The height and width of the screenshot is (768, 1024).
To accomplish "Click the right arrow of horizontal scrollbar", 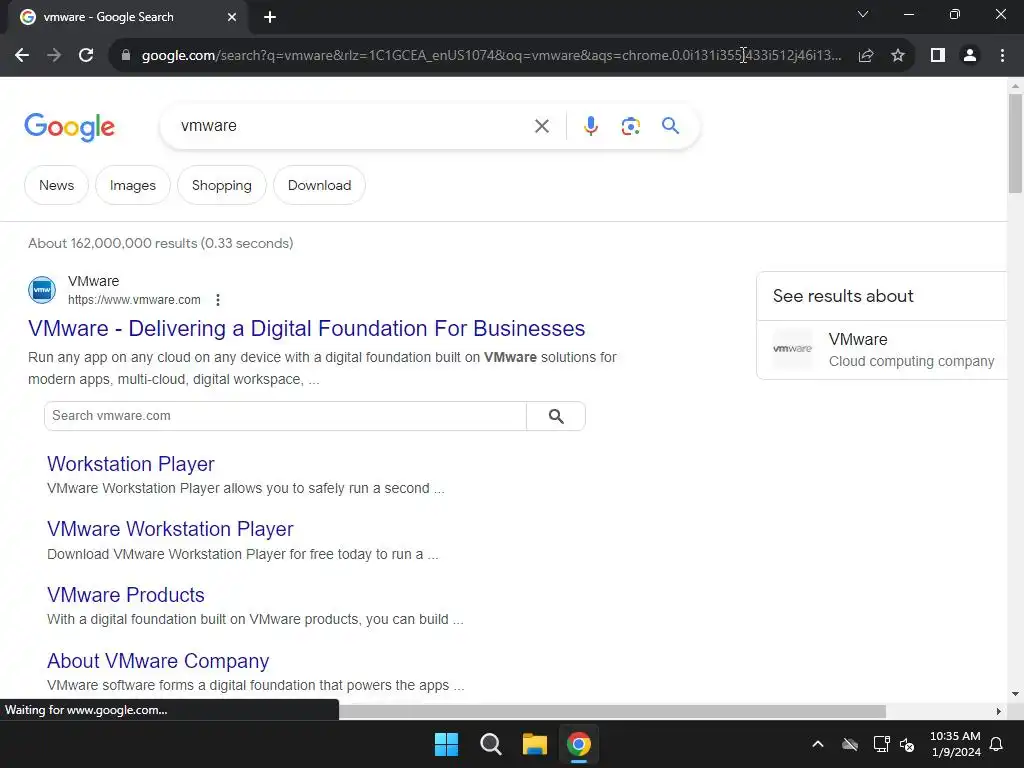I will 999,711.
